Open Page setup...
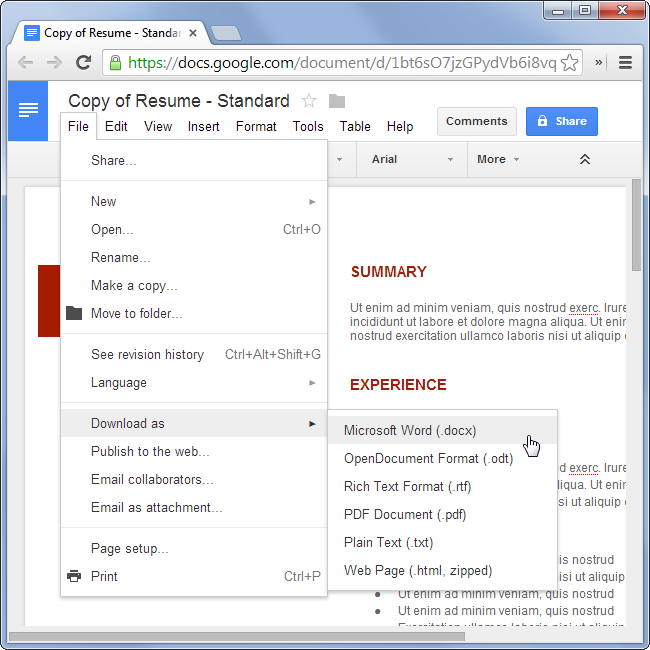 [194, 548]
